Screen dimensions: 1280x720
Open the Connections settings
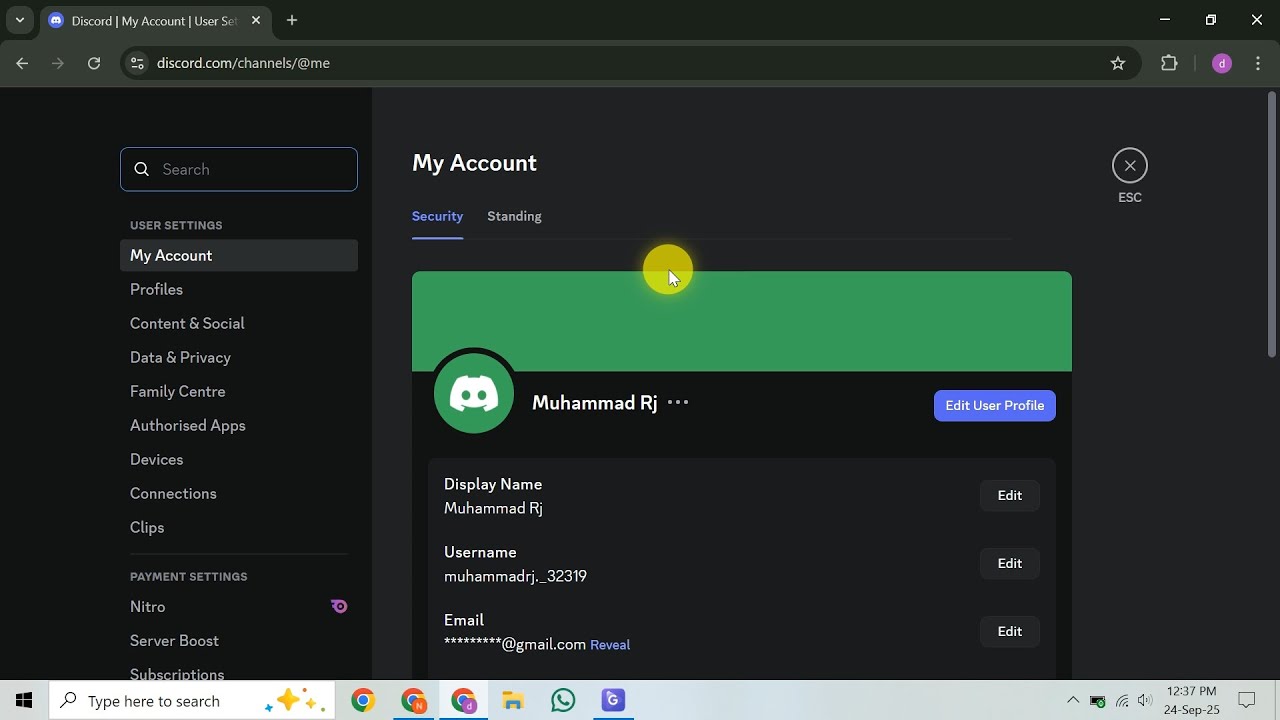pos(239,493)
